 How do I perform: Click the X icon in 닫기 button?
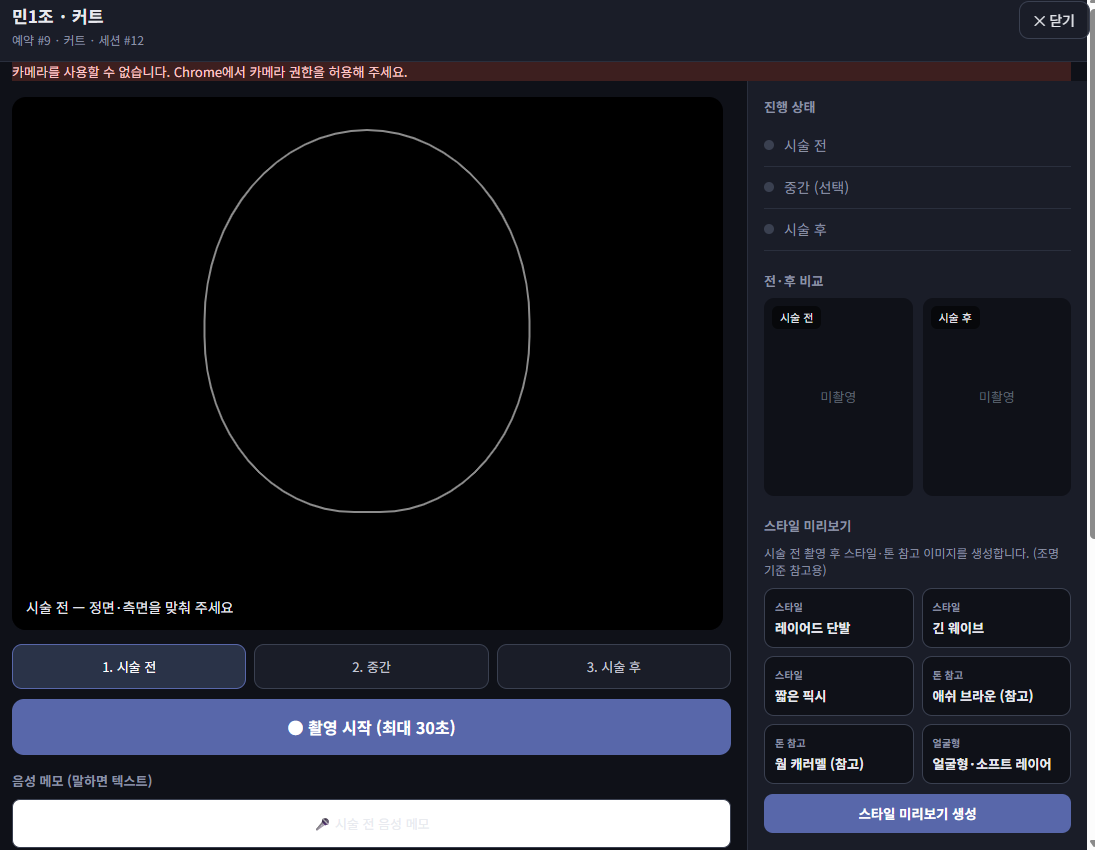1039,21
